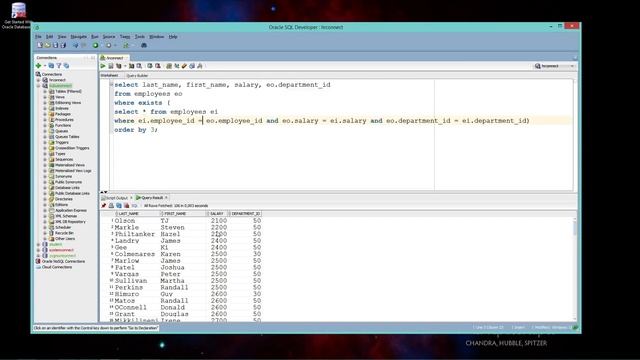This screenshot has width=640, height=360.
Task: Click the Clear eraser icon in worksheet toolbar
Action: pyautogui.click(x=184, y=66)
